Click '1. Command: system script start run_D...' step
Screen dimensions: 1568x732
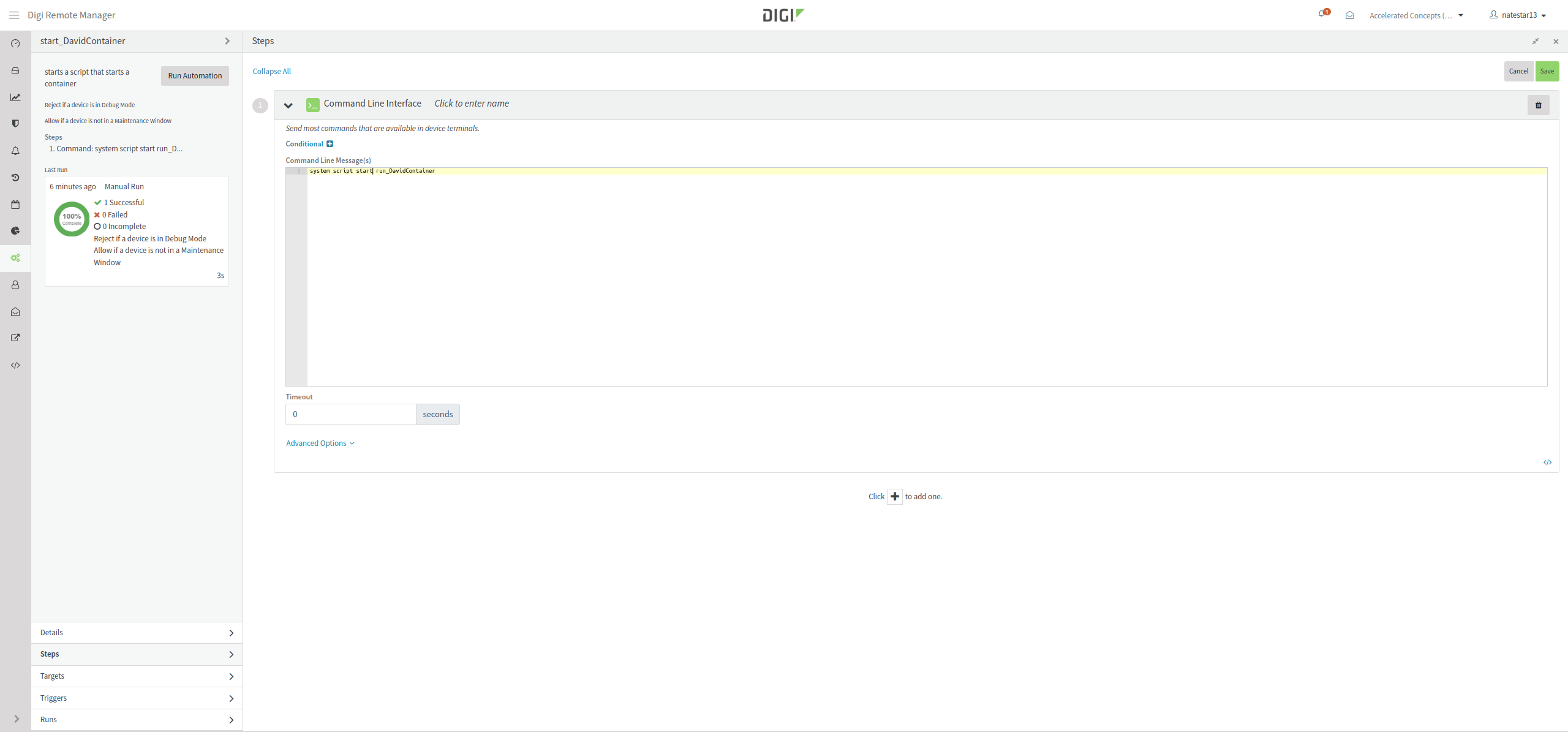(x=116, y=149)
